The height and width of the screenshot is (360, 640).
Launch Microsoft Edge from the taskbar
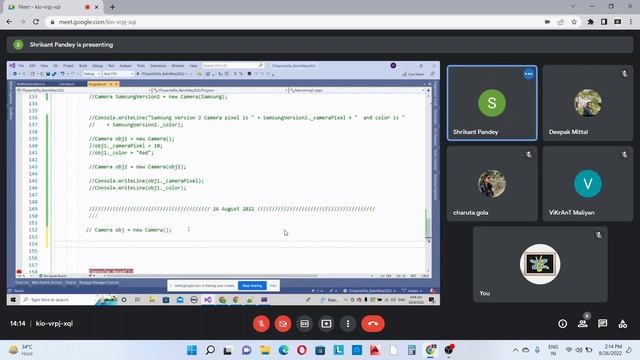point(284,350)
